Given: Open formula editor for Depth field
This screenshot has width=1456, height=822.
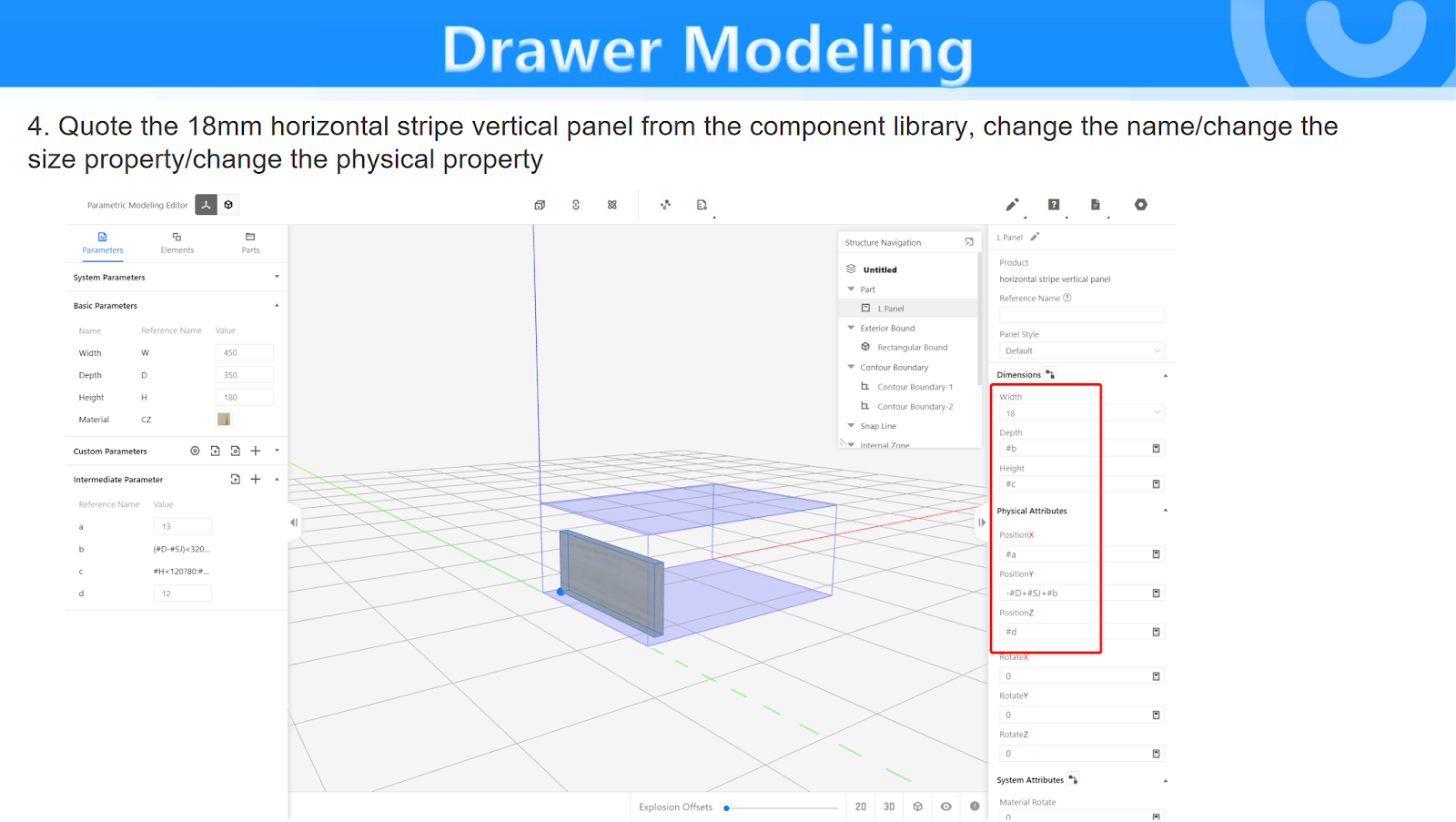Looking at the screenshot, I should tap(1157, 449).
